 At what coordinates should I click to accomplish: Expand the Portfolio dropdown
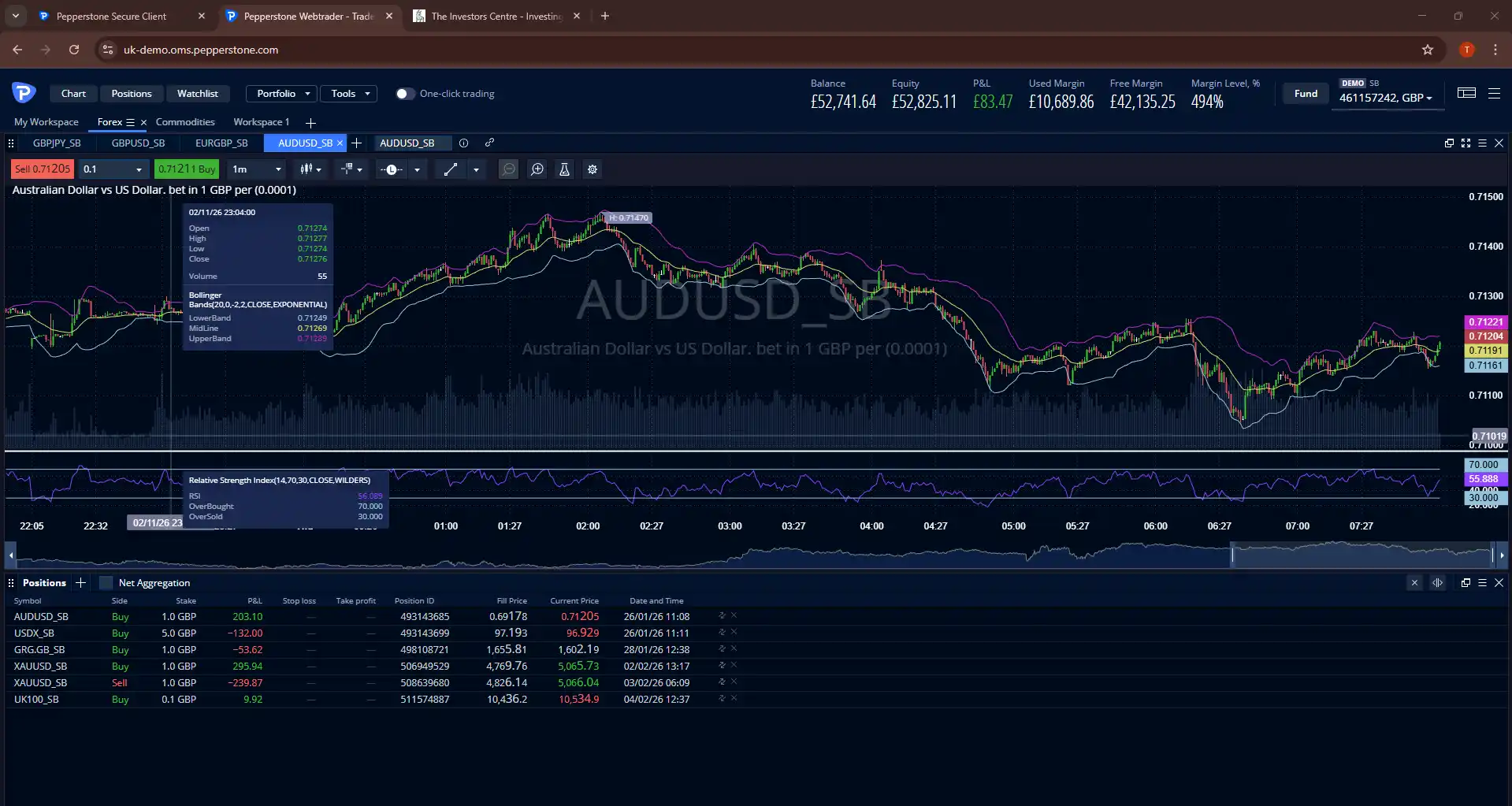282,94
